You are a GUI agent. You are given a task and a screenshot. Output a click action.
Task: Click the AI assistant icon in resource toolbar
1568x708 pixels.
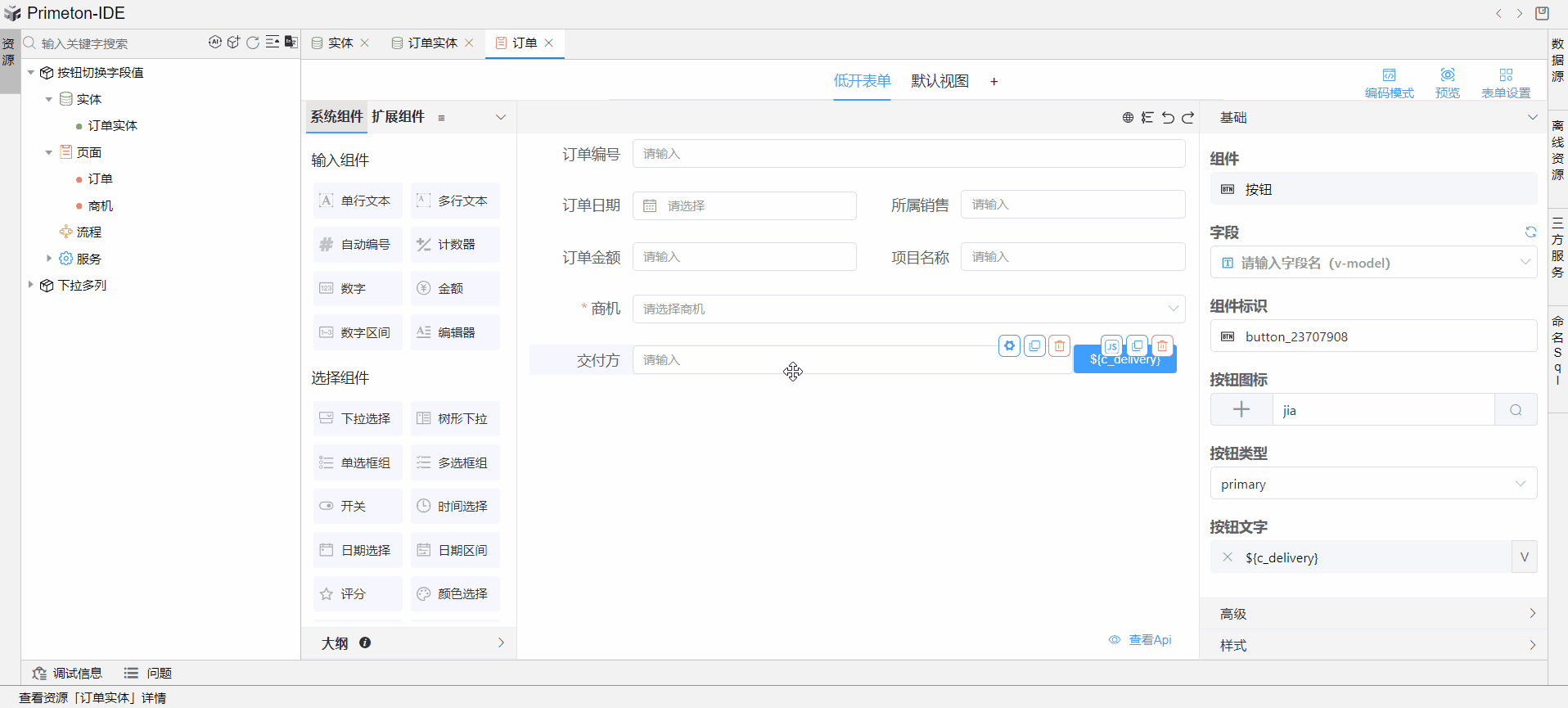pyautogui.click(x=214, y=43)
